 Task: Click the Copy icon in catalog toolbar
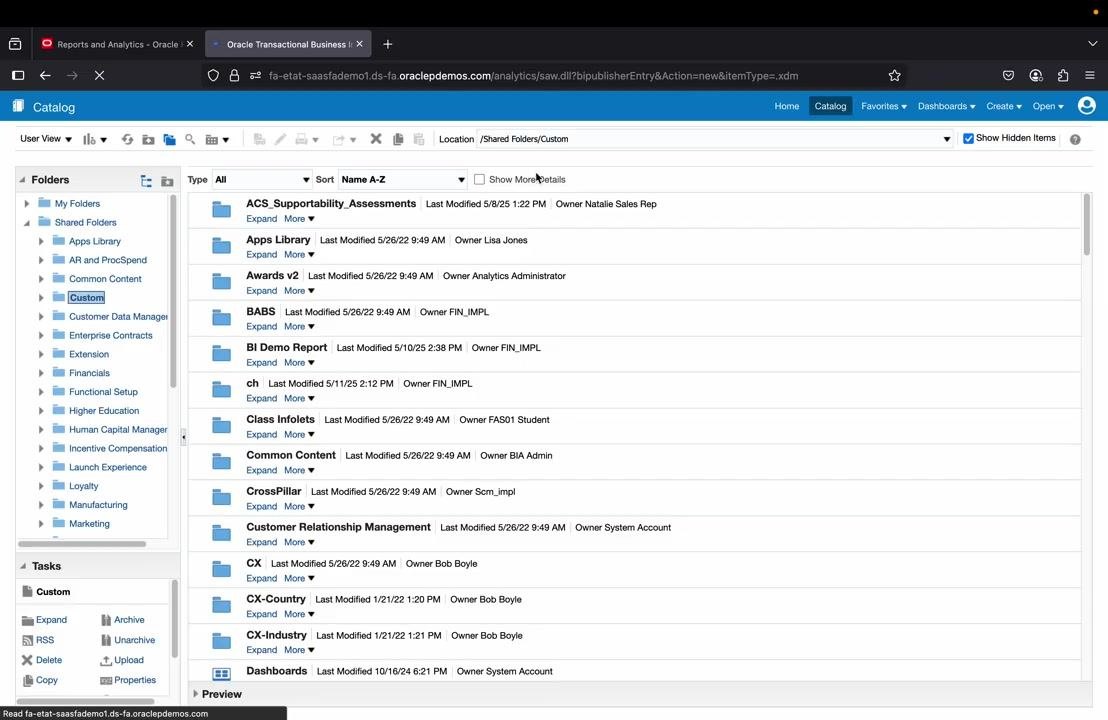click(398, 139)
